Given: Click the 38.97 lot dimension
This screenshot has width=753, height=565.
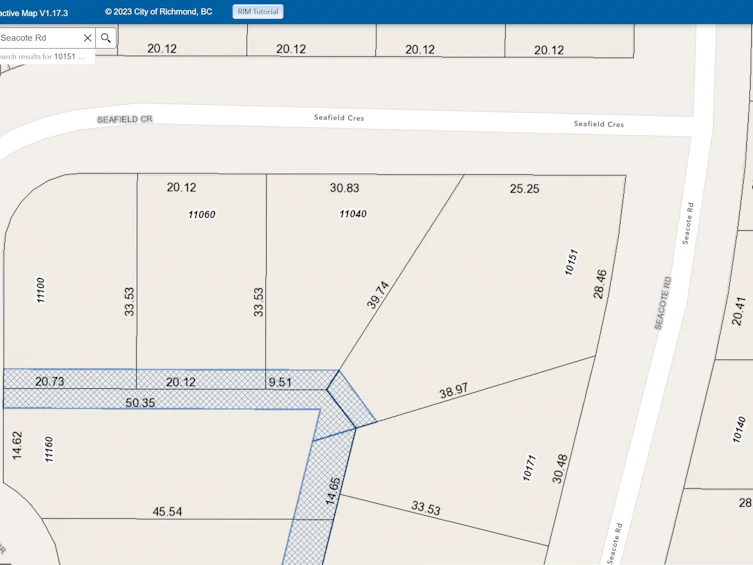Looking at the screenshot, I should (453, 391).
